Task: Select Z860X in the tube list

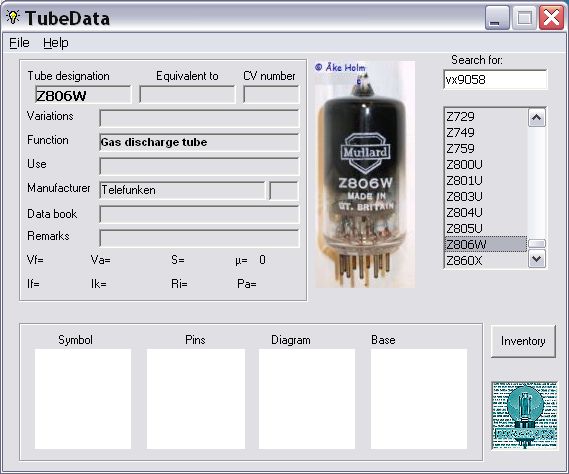Action: click(x=486, y=260)
